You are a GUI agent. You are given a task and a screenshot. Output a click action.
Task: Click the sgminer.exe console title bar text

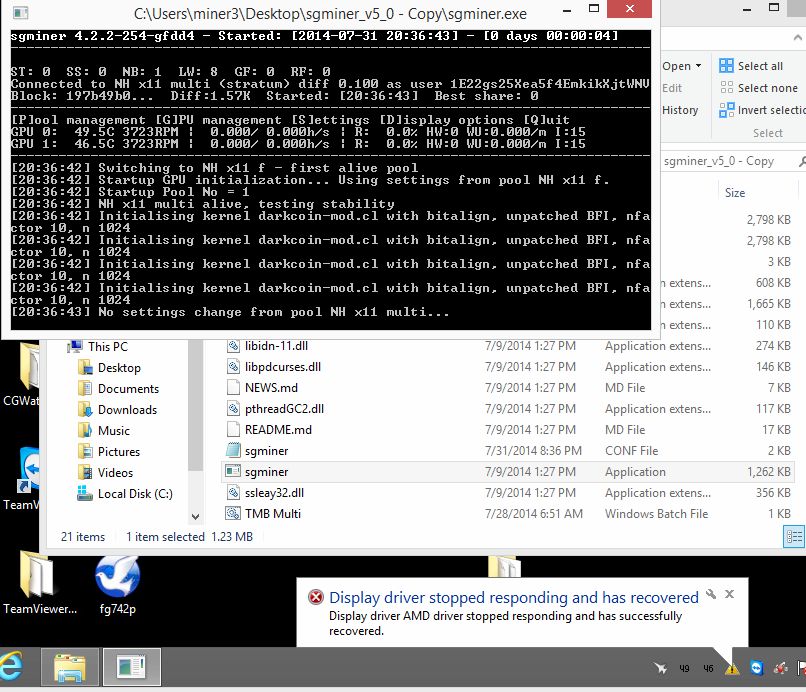pos(331,14)
